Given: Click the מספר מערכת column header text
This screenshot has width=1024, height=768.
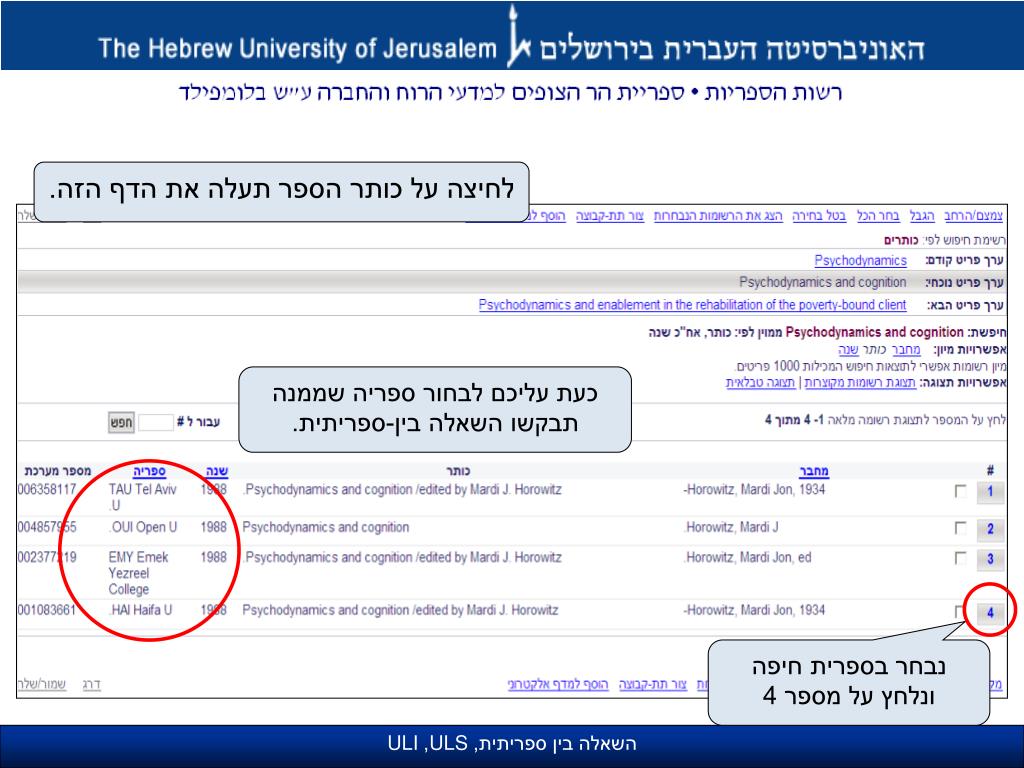Looking at the screenshot, I should [x=57, y=471].
